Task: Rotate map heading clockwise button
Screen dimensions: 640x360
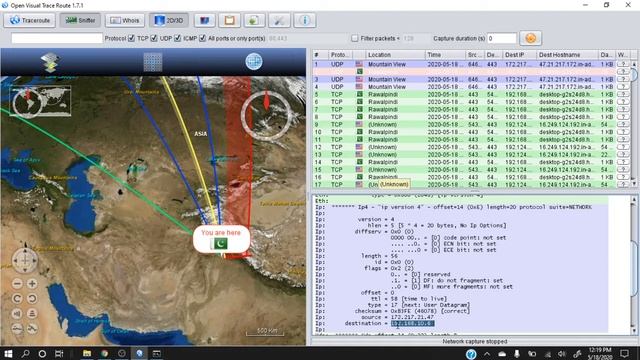Action: pos(32,298)
